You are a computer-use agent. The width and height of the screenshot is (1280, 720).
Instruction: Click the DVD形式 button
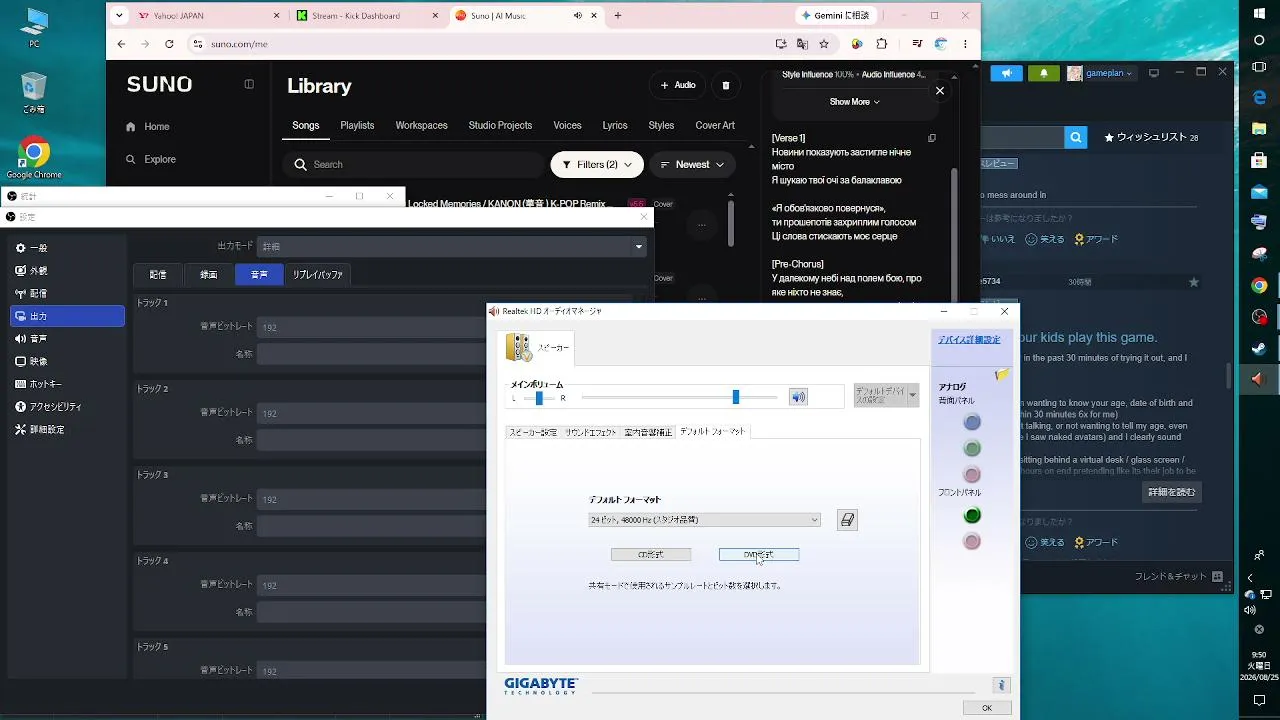coord(759,554)
